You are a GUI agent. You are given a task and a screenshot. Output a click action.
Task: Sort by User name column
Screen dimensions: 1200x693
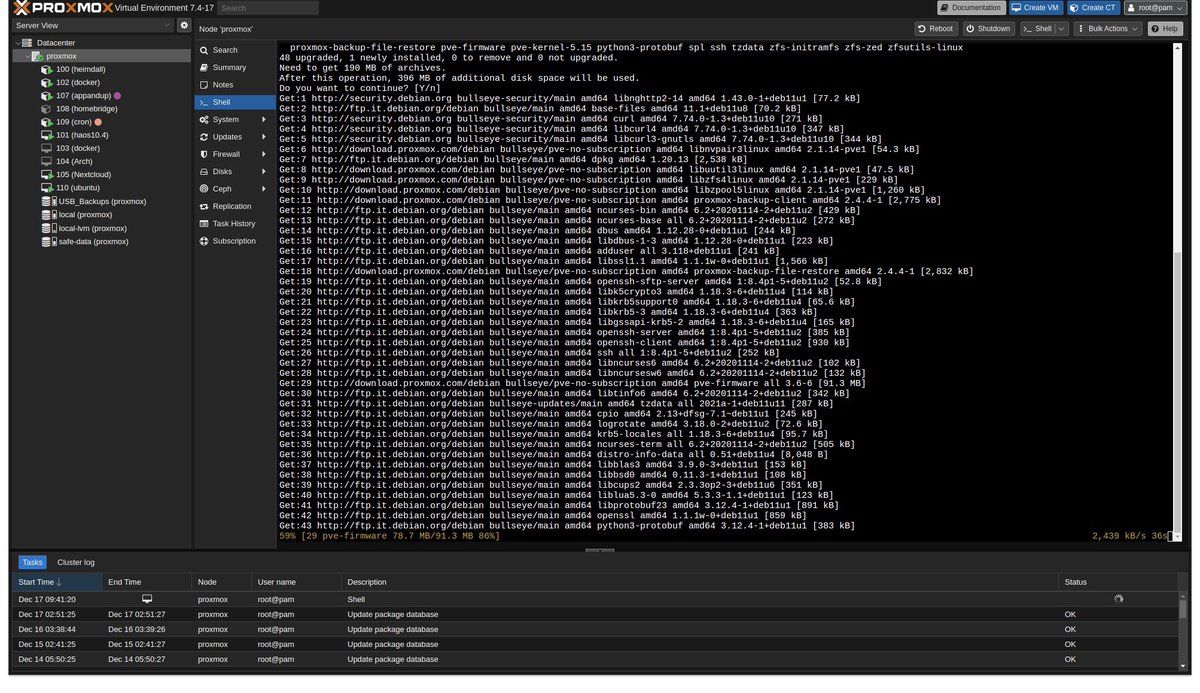[x=296, y=581]
